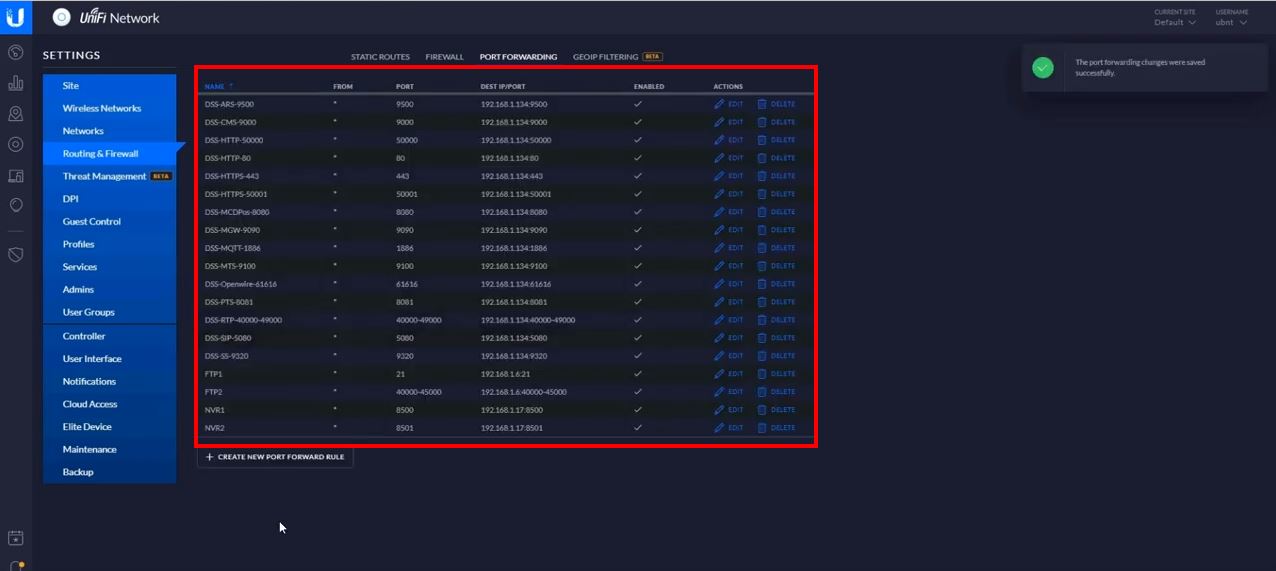1276x571 pixels.
Task: Switch to the Static Routes tab
Action: click(380, 57)
